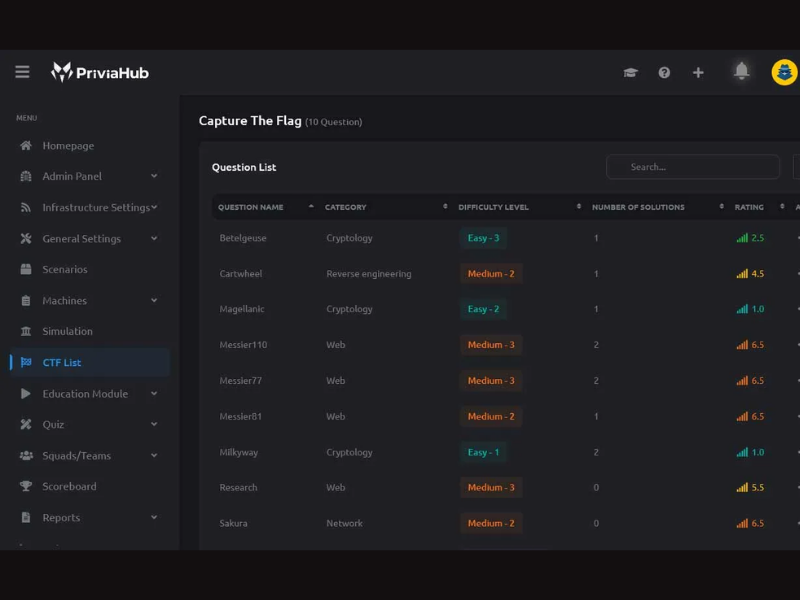The height and width of the screenshot is (600, 800).
Task: Click the PriviaHub logo
Action: pos(100,72)
